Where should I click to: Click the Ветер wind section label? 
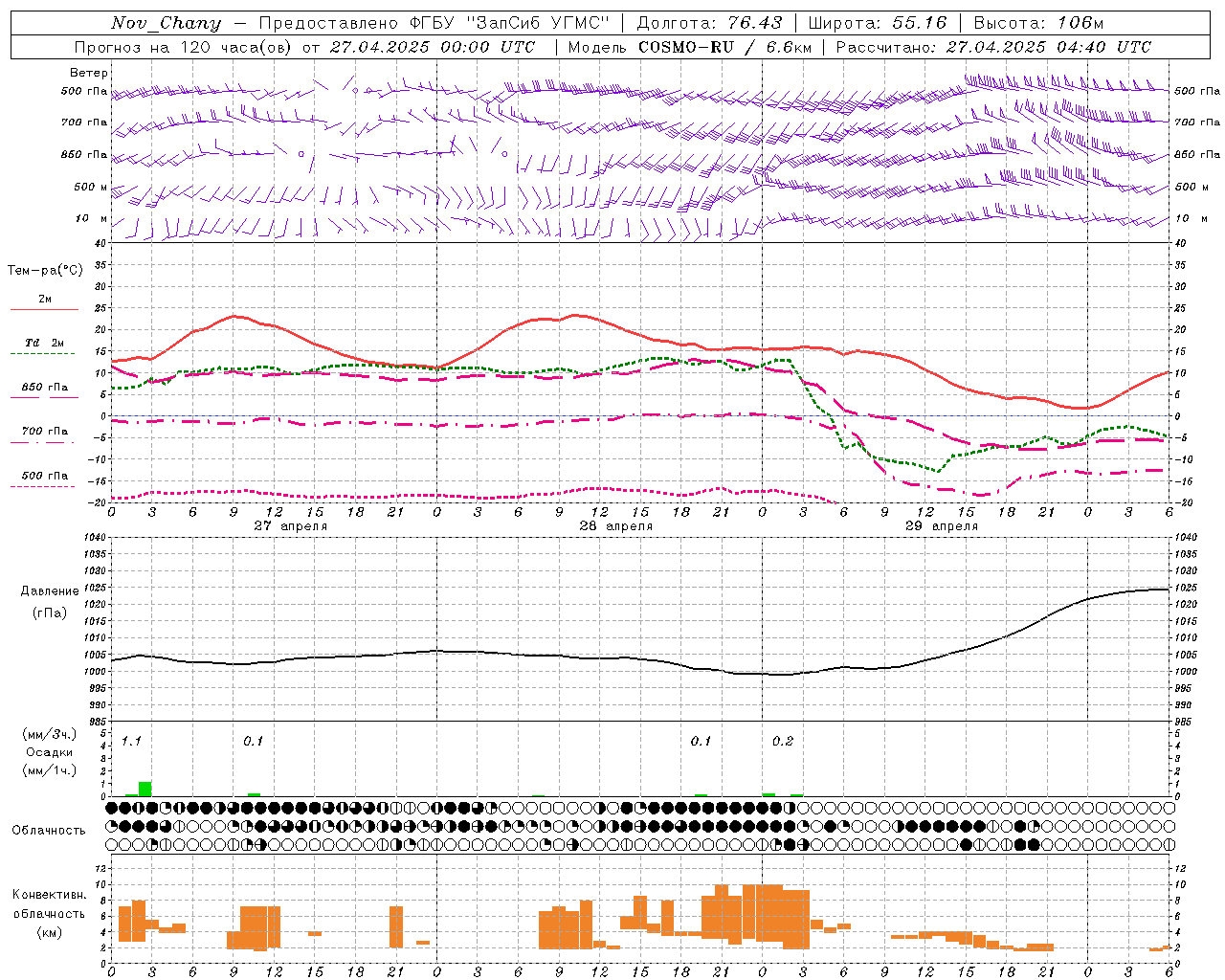pos(89,73)
